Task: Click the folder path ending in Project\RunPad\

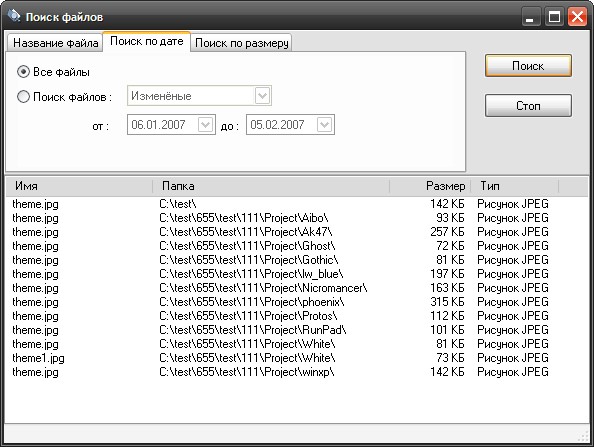Action: (x=253, y=330)
